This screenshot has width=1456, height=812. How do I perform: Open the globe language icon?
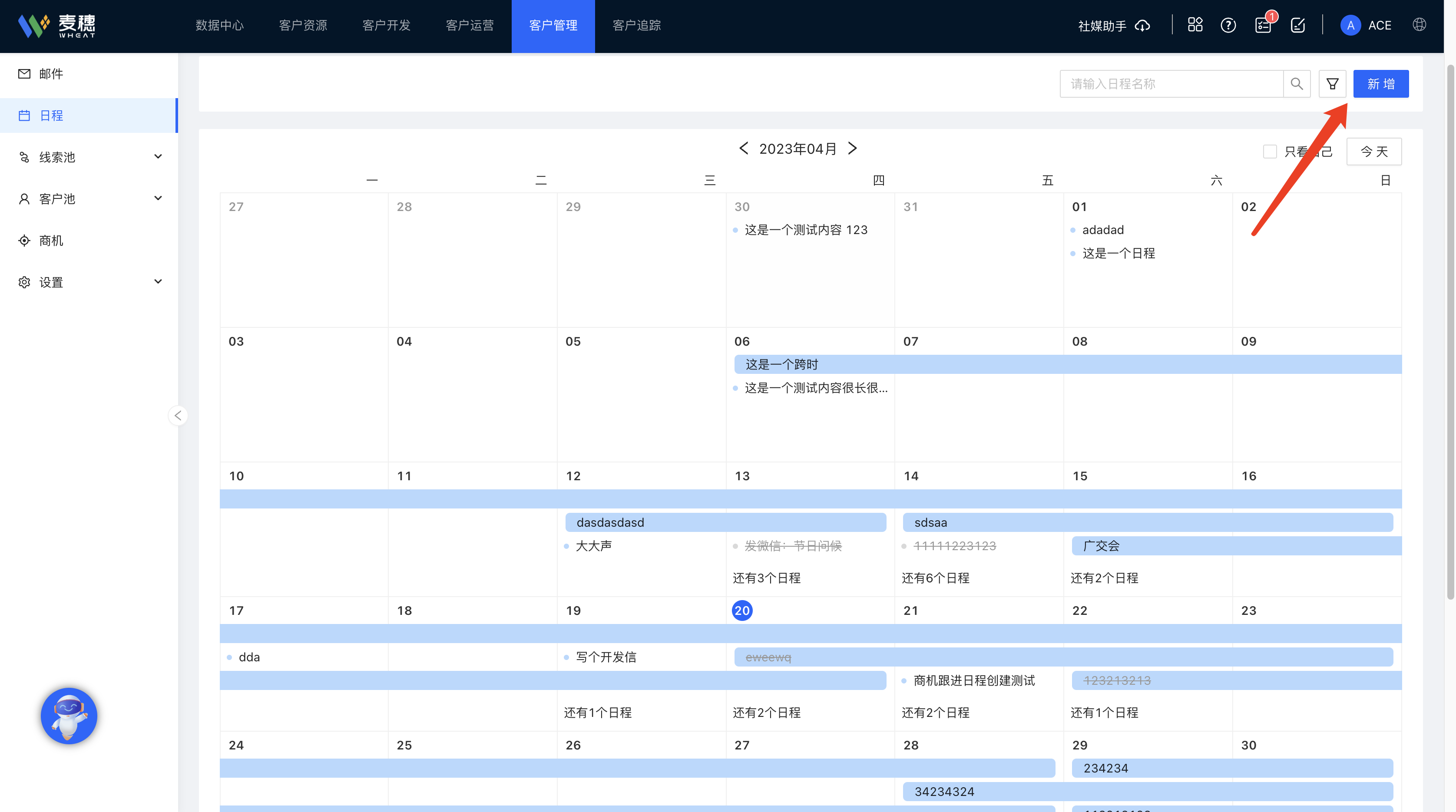click(x=1419, y=25)
